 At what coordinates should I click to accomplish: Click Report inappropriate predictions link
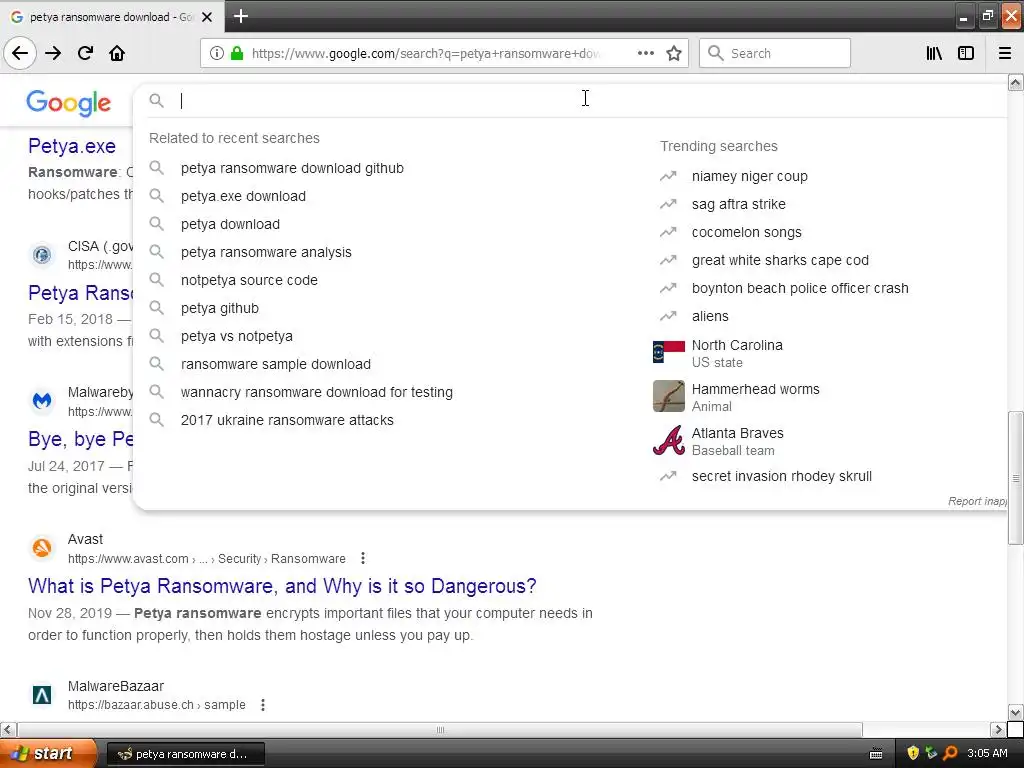[977, 501]
